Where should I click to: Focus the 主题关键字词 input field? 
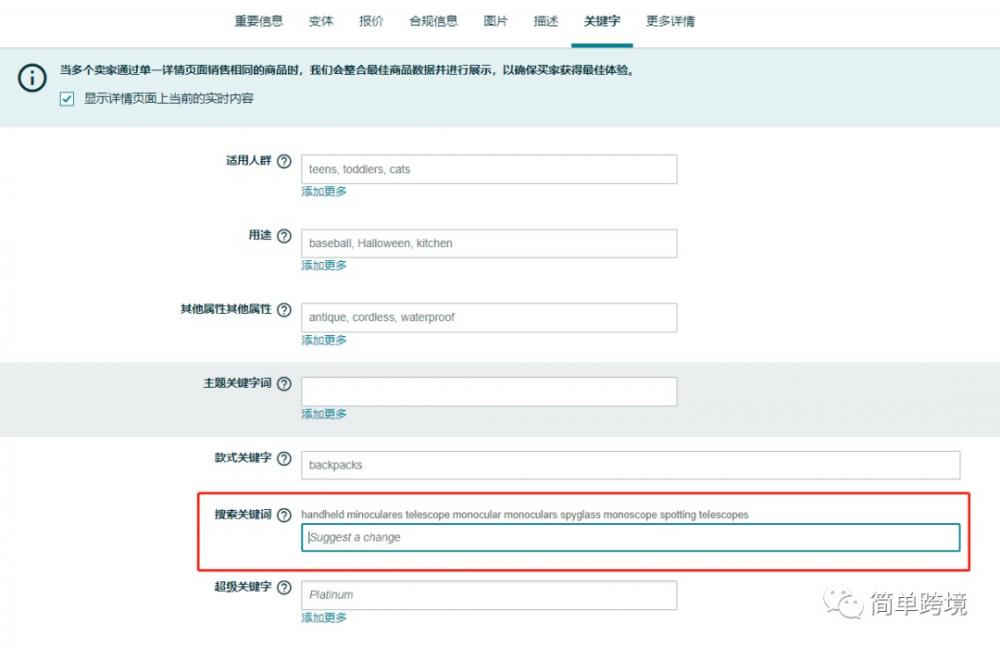pos(489,391)
